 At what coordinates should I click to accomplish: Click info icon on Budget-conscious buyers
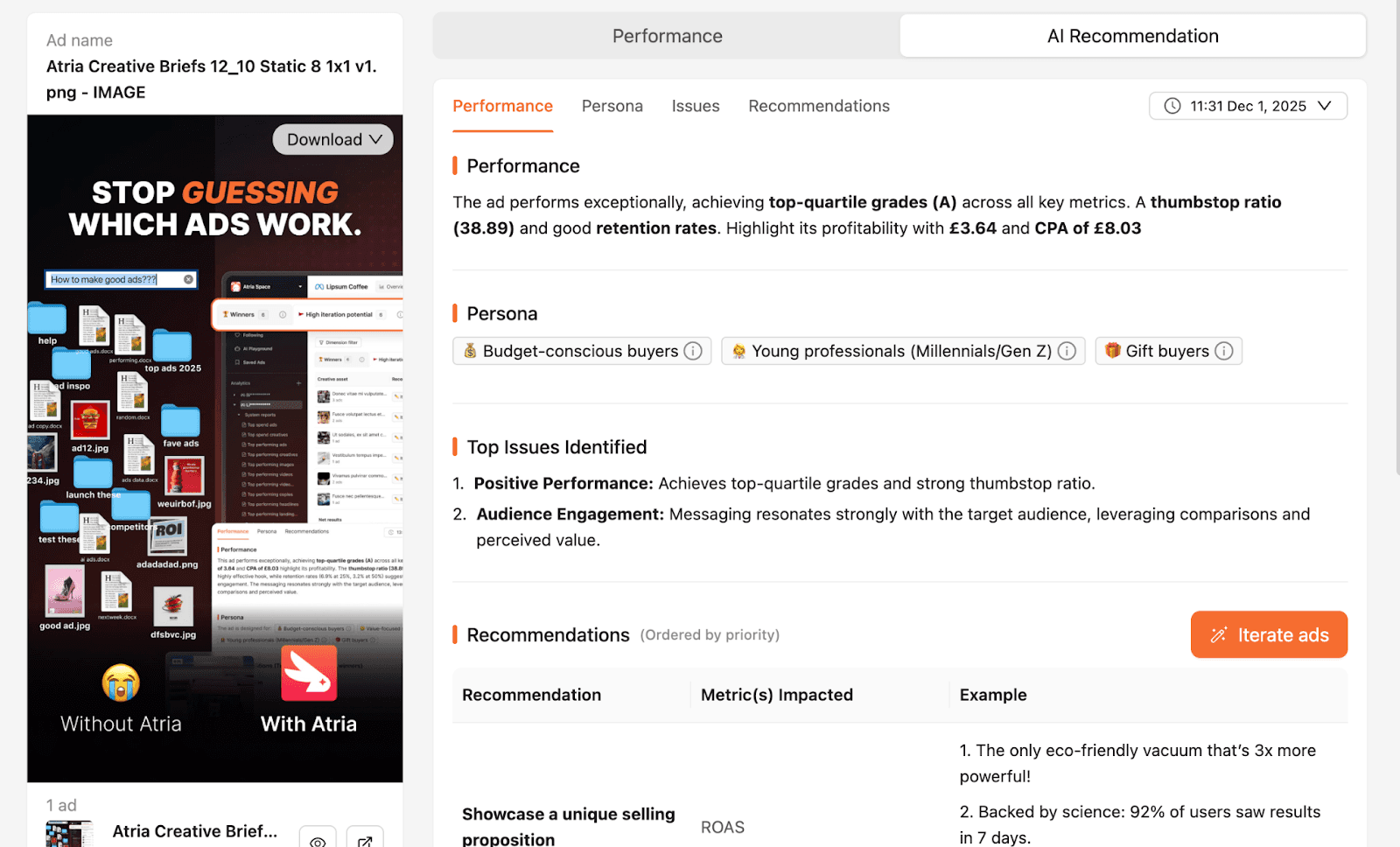click(x=693, y=351)
